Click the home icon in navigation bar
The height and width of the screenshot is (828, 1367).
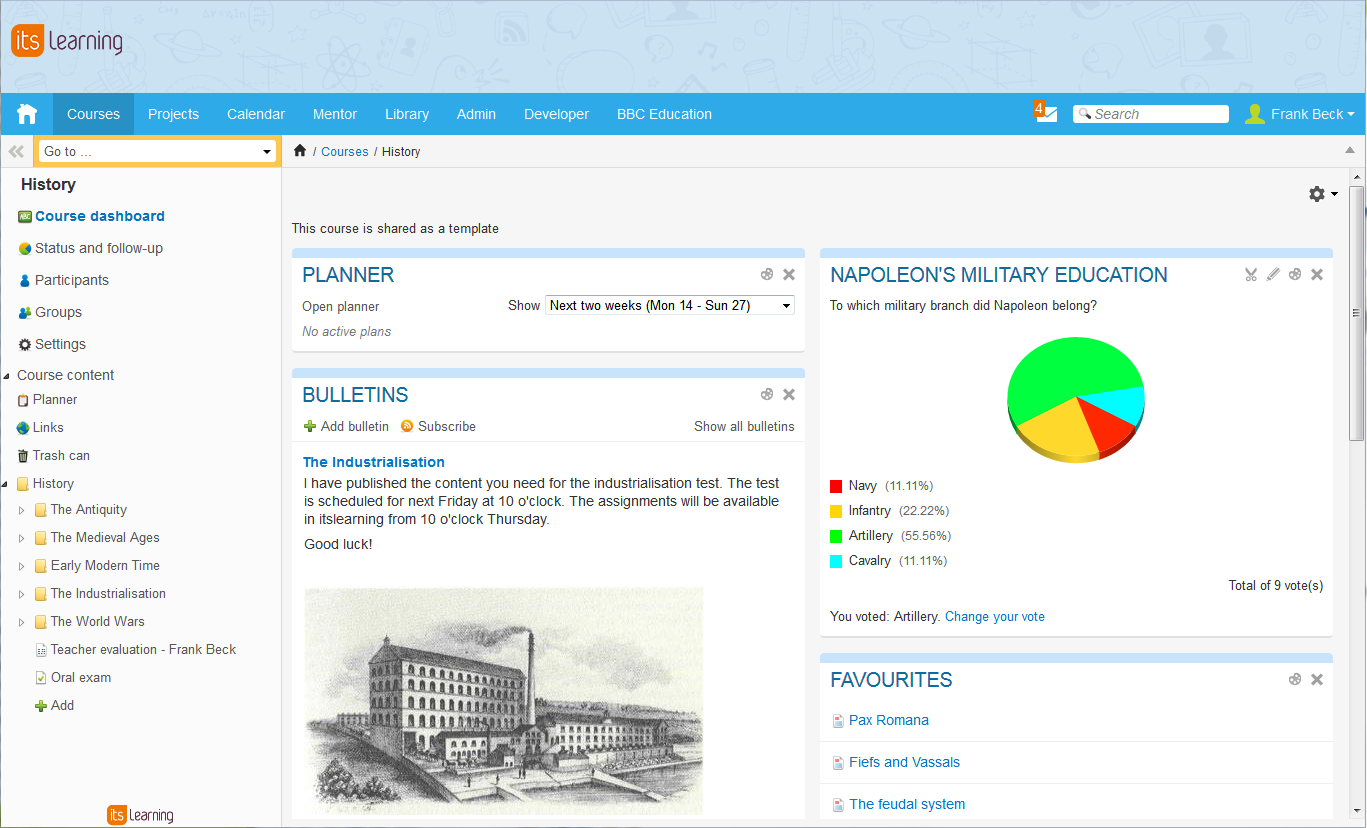27,114
